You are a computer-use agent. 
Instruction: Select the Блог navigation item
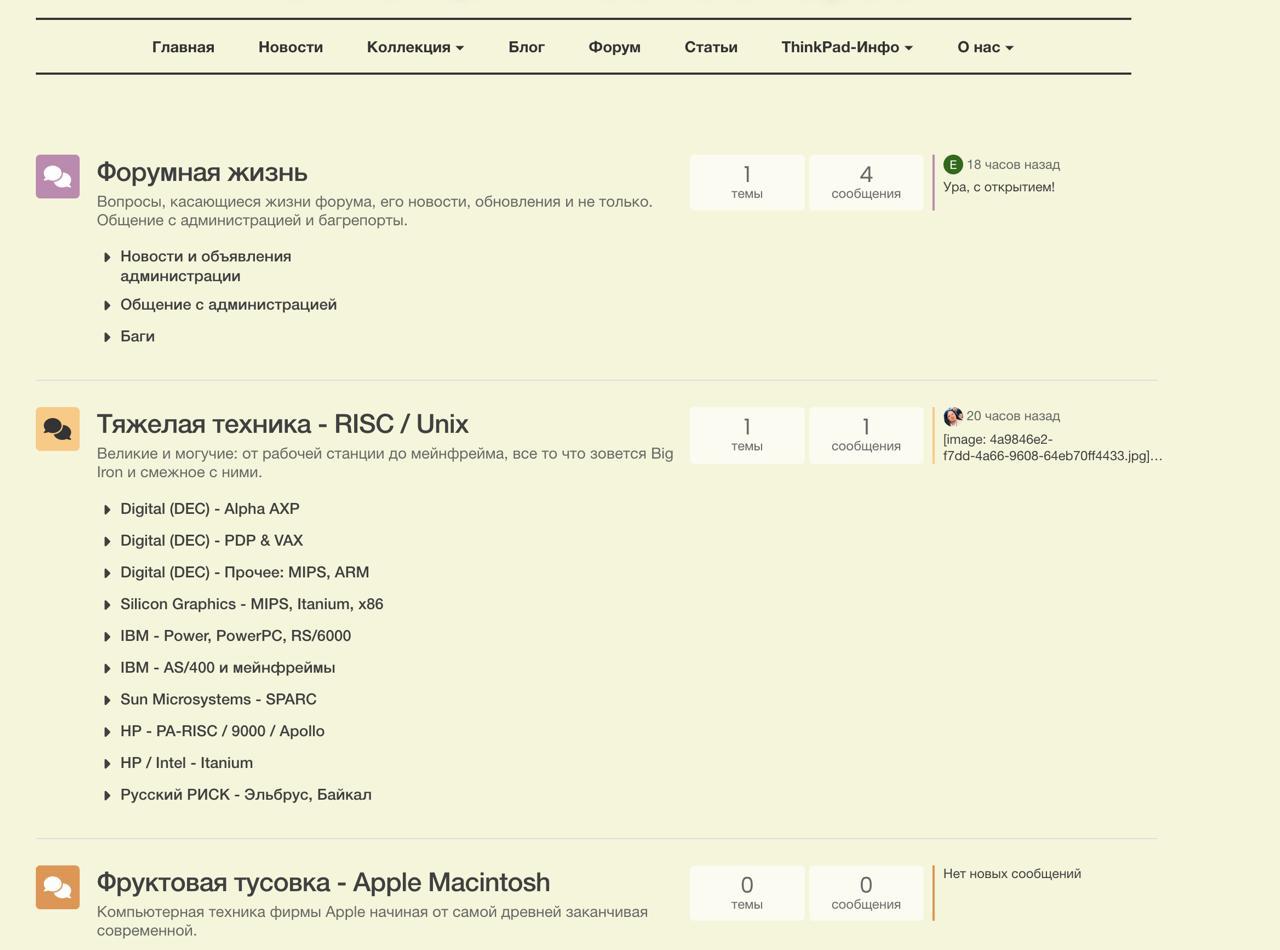(526, 47)
